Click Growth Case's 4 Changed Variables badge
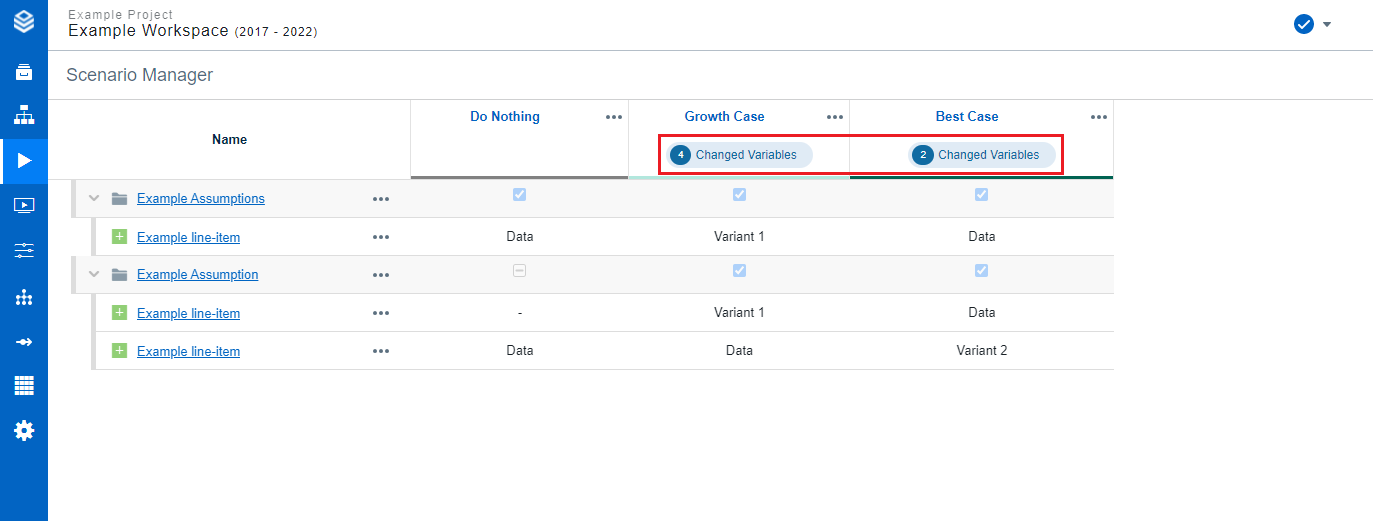Viewport: 1373px width, 521px height. [740, 155]
